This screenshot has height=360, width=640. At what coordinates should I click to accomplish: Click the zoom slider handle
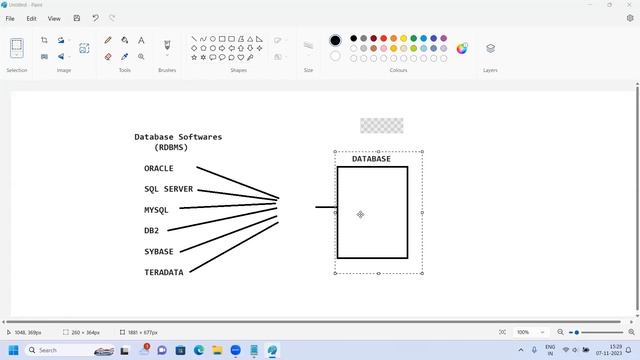pos(576,332)
